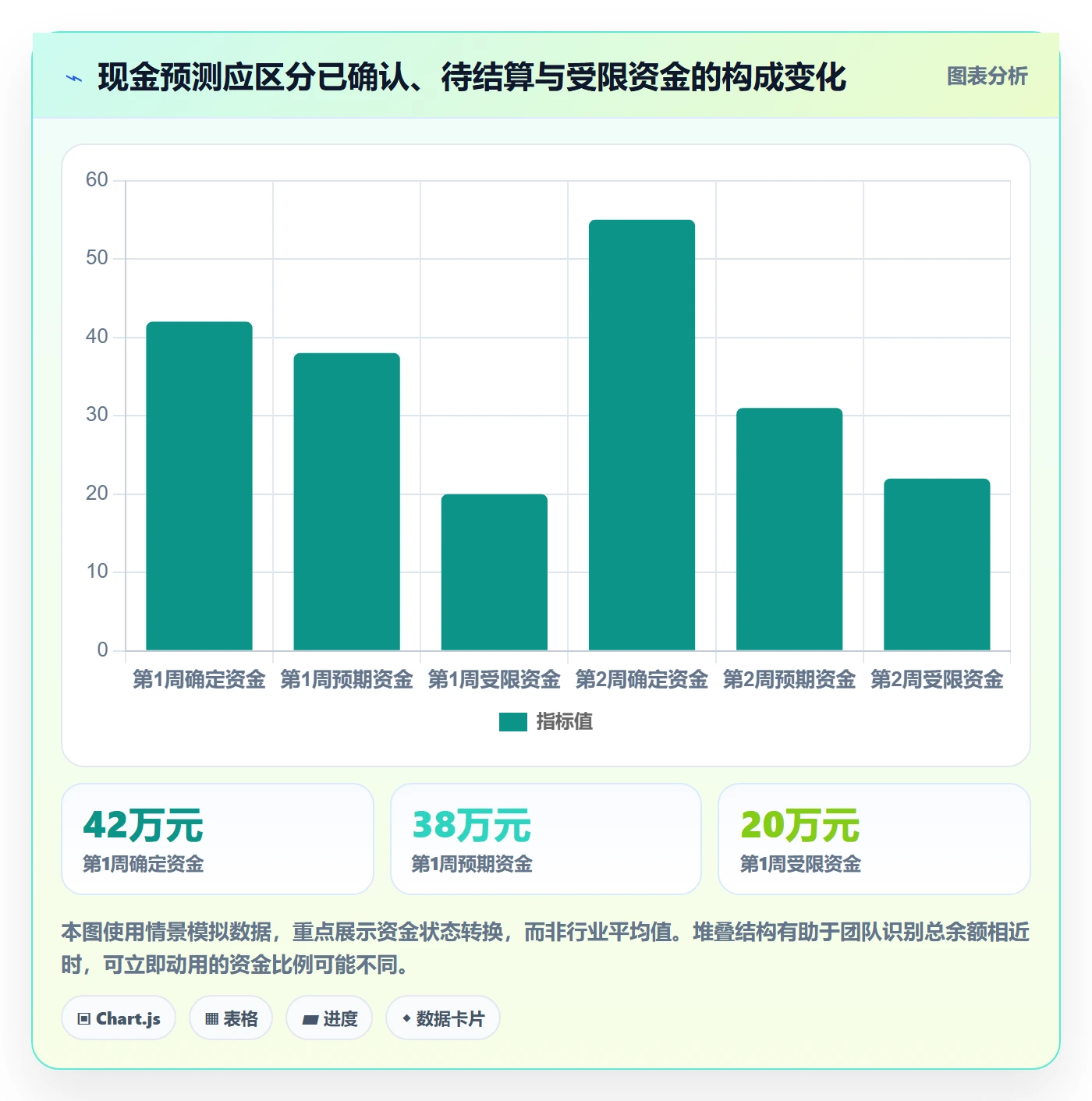
Task: Click the 20 y-axis tick label
Action: pos(97,494)
